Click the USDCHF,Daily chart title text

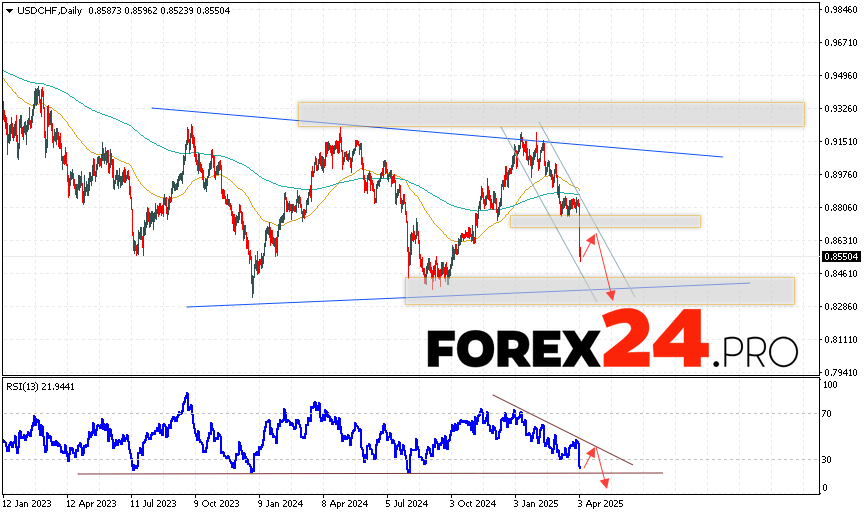(x=47, y=8)
